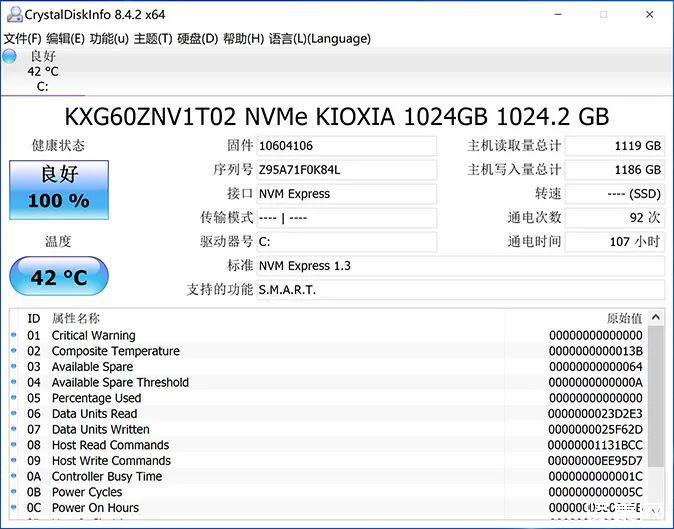This screenshot has height=529, width=674.
Task: Click the 42 °C temperature button
Action: coord(59,276)
